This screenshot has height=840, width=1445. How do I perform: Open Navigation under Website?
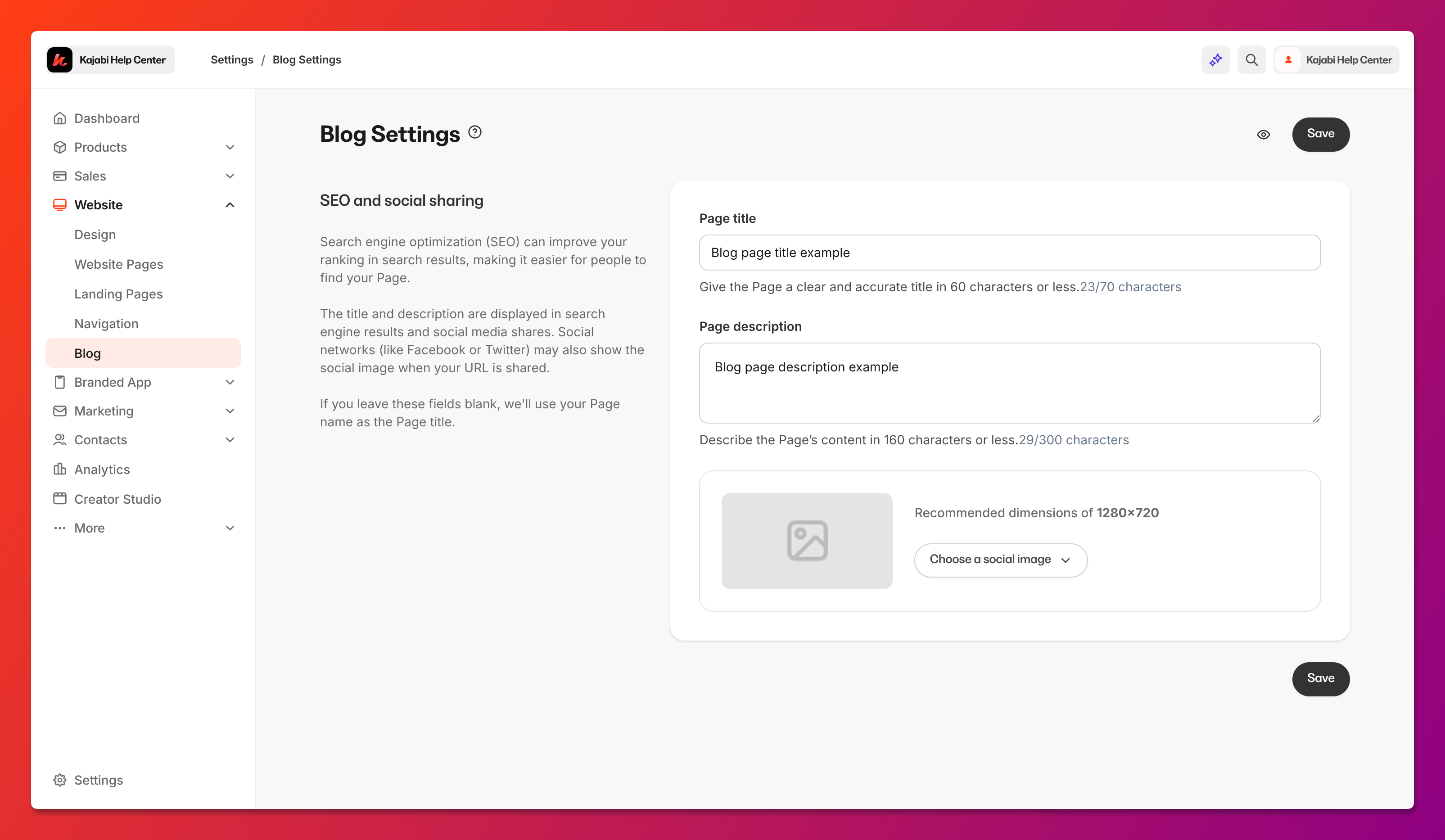click(x=107, y=323)
